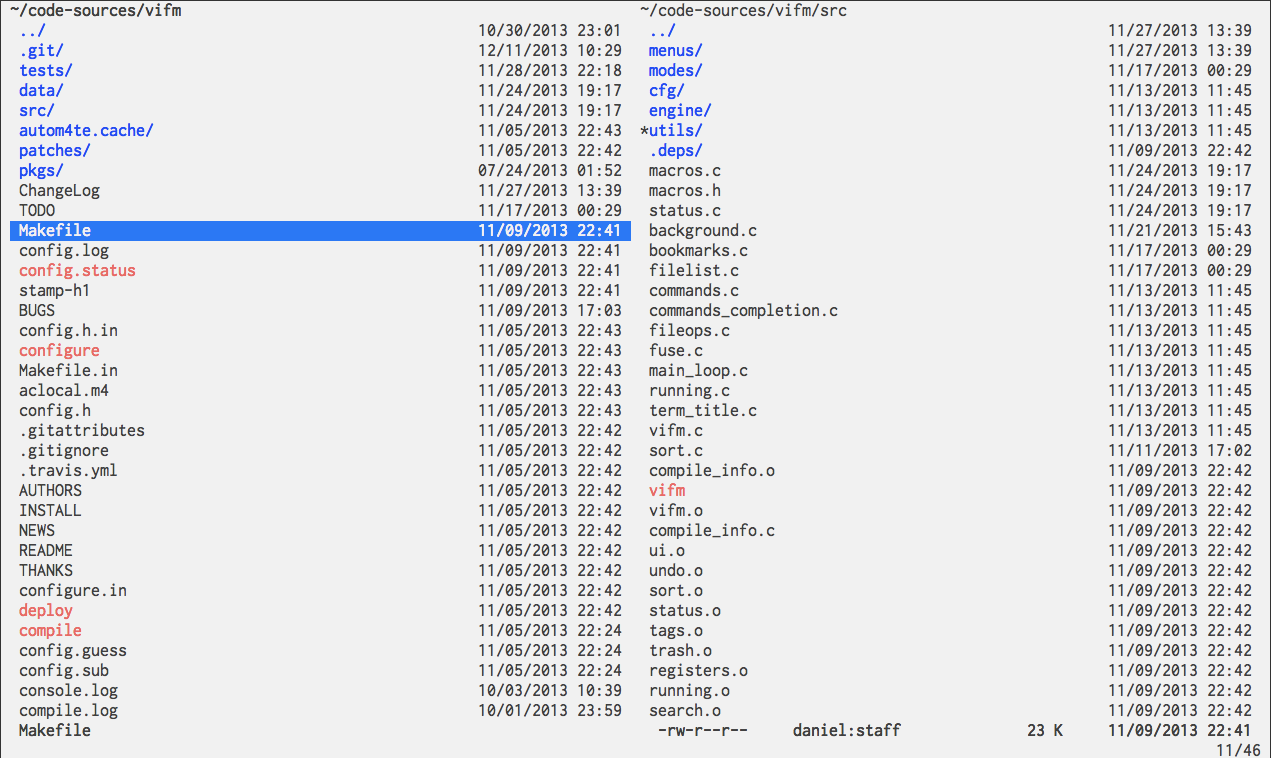Select background.c file

(703, 230)
